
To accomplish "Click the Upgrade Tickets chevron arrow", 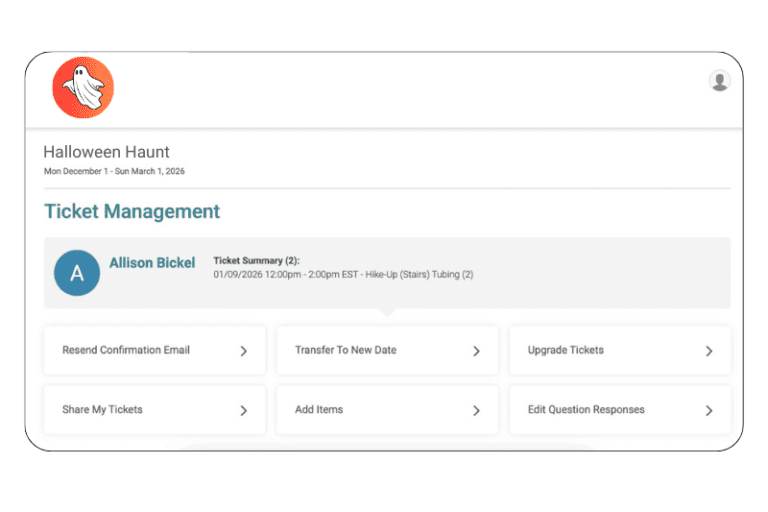I will 709,351.
